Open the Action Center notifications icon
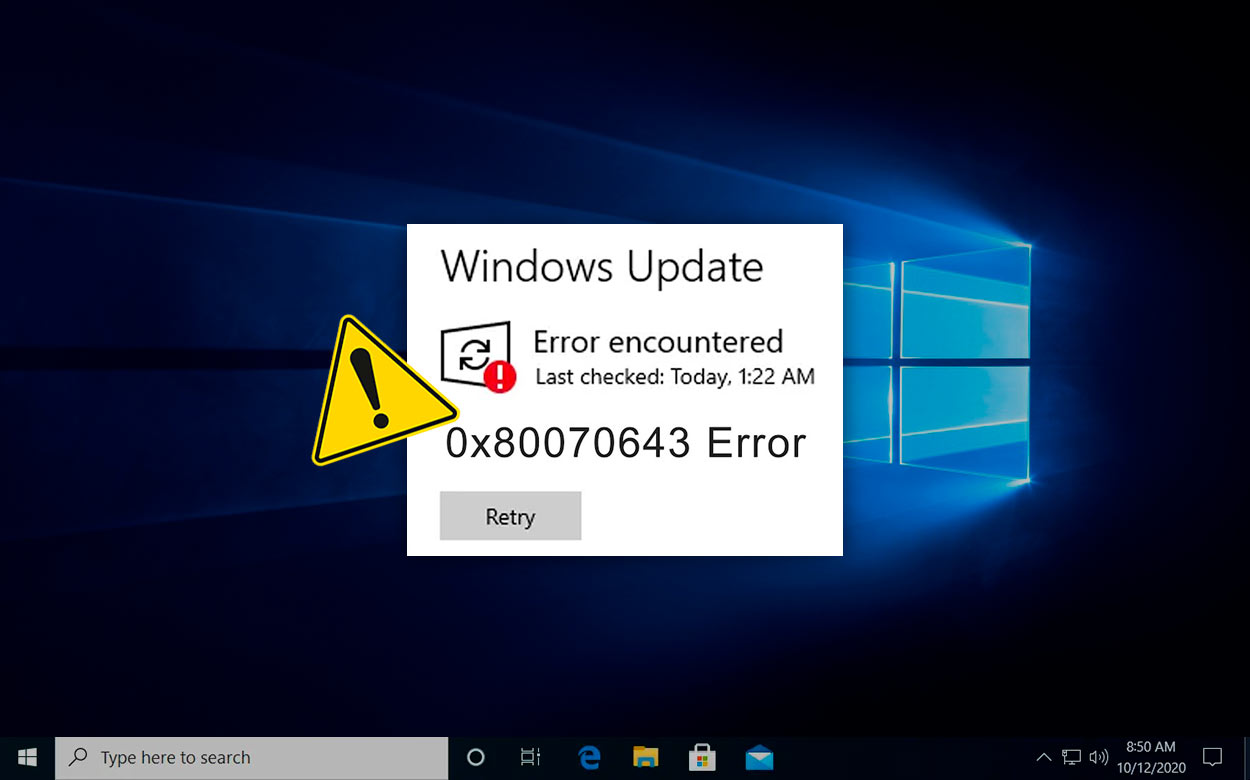 click(x=1212, y=757)
